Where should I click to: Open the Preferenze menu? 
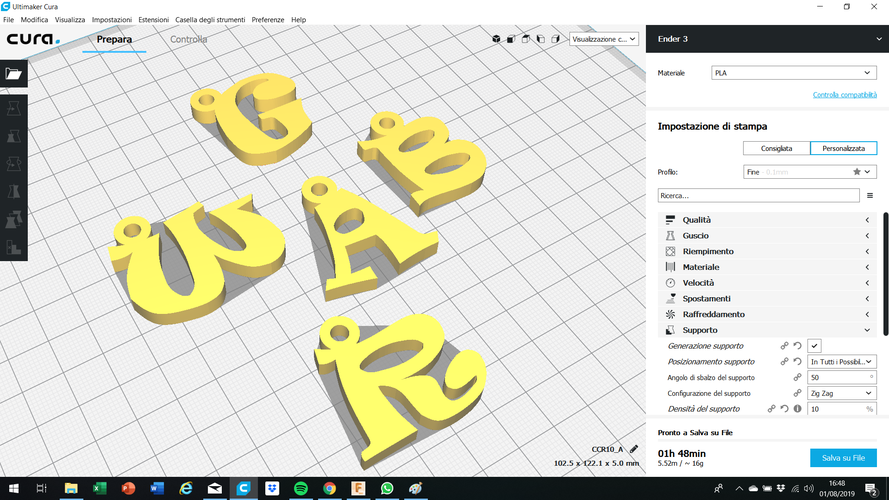click(x=268, y=20)
